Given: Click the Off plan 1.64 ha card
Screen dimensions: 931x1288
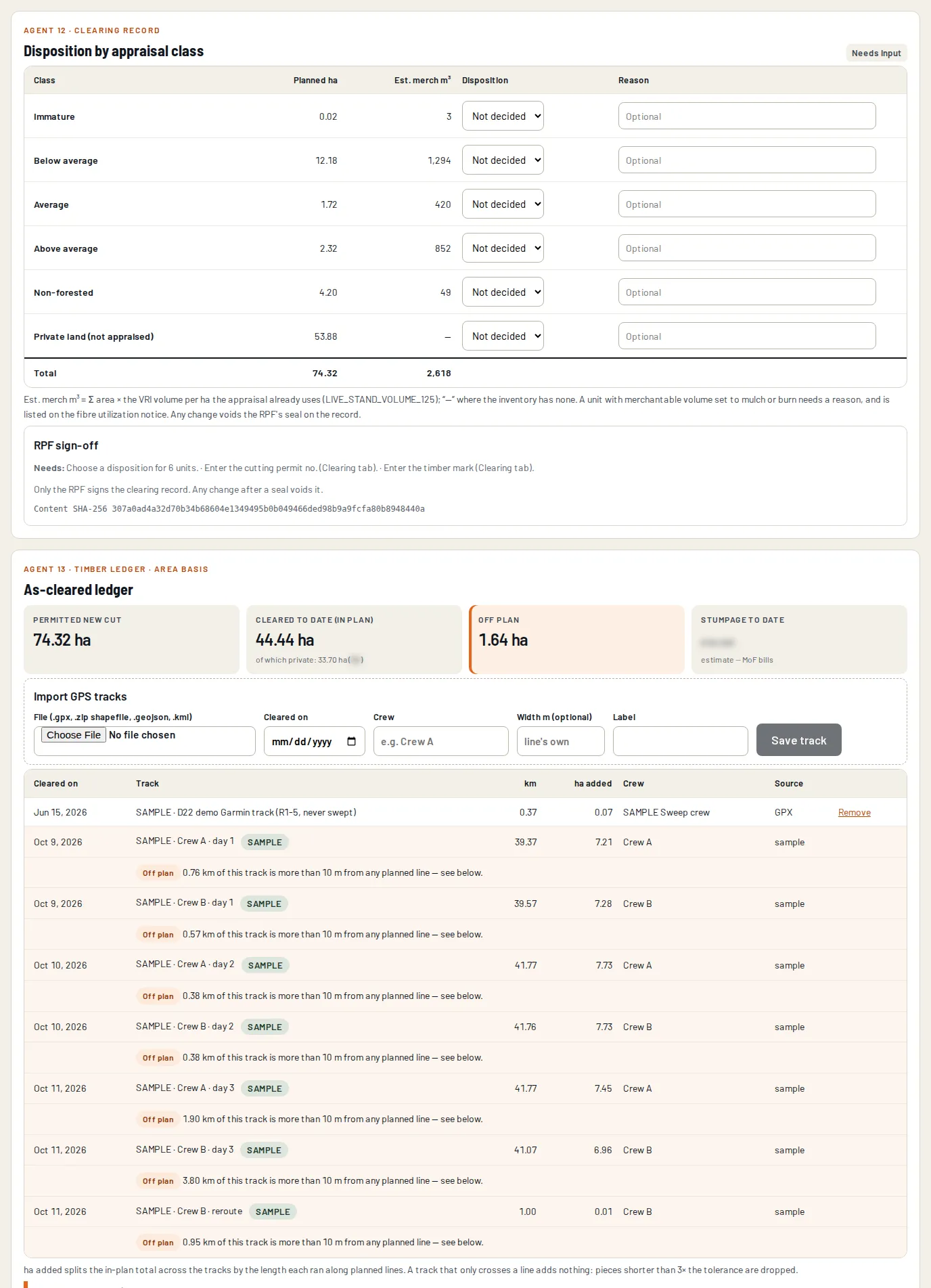Looking at the screenshot, I should 576,640.
